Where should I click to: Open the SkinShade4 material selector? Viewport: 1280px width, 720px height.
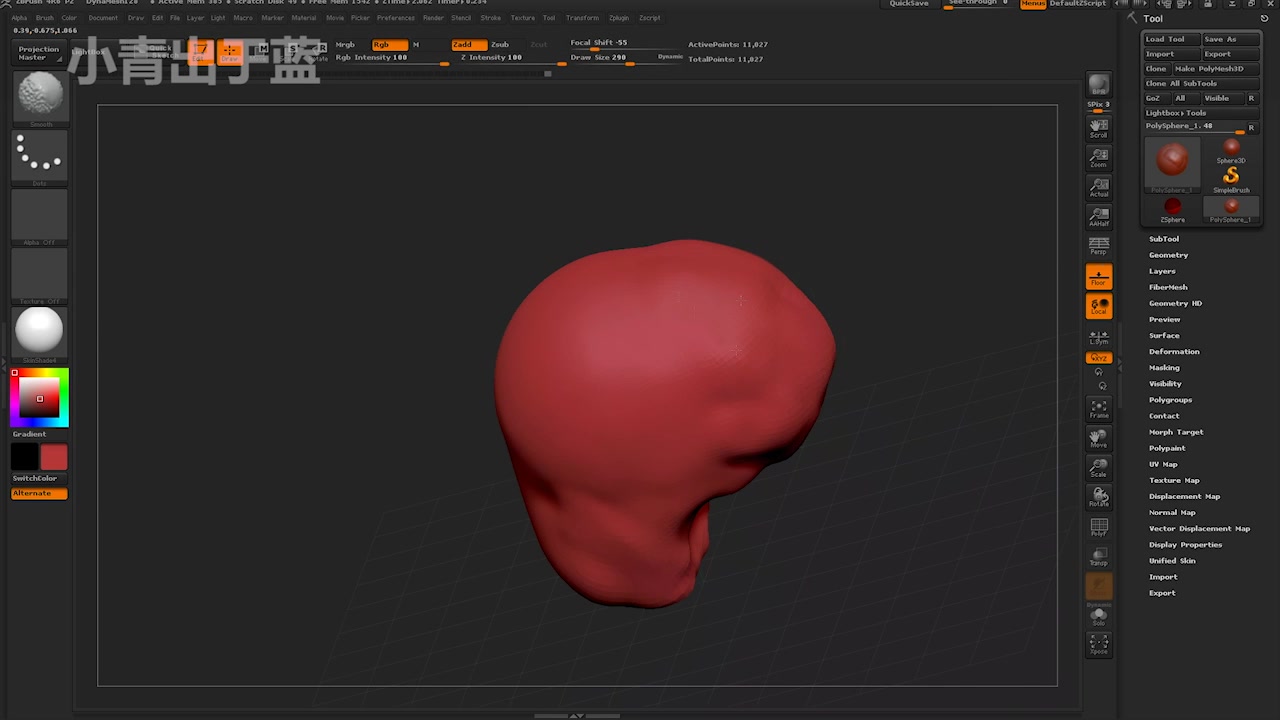point(40,334)
